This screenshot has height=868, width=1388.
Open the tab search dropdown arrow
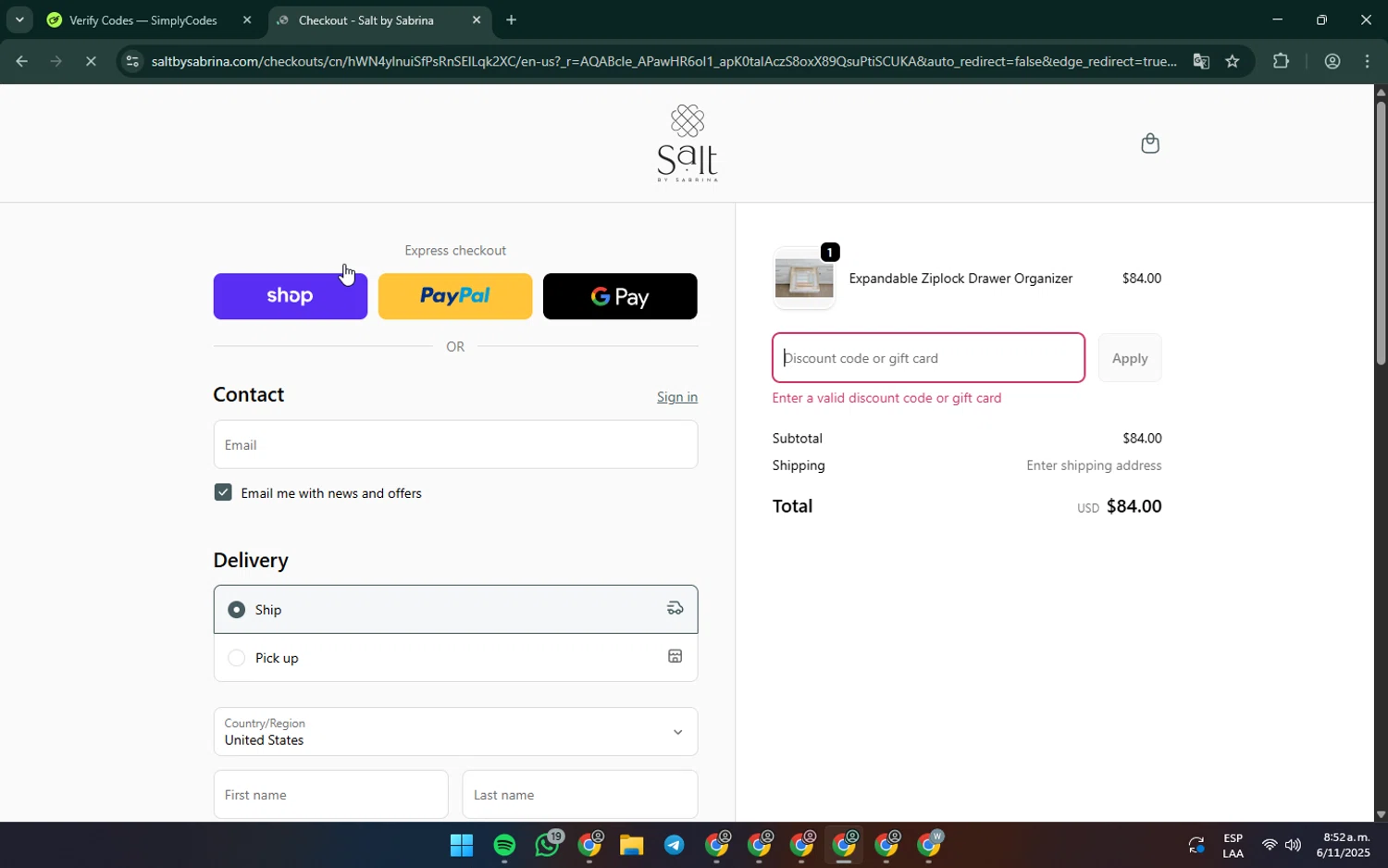pyautogui.click(x=19, y=19)
